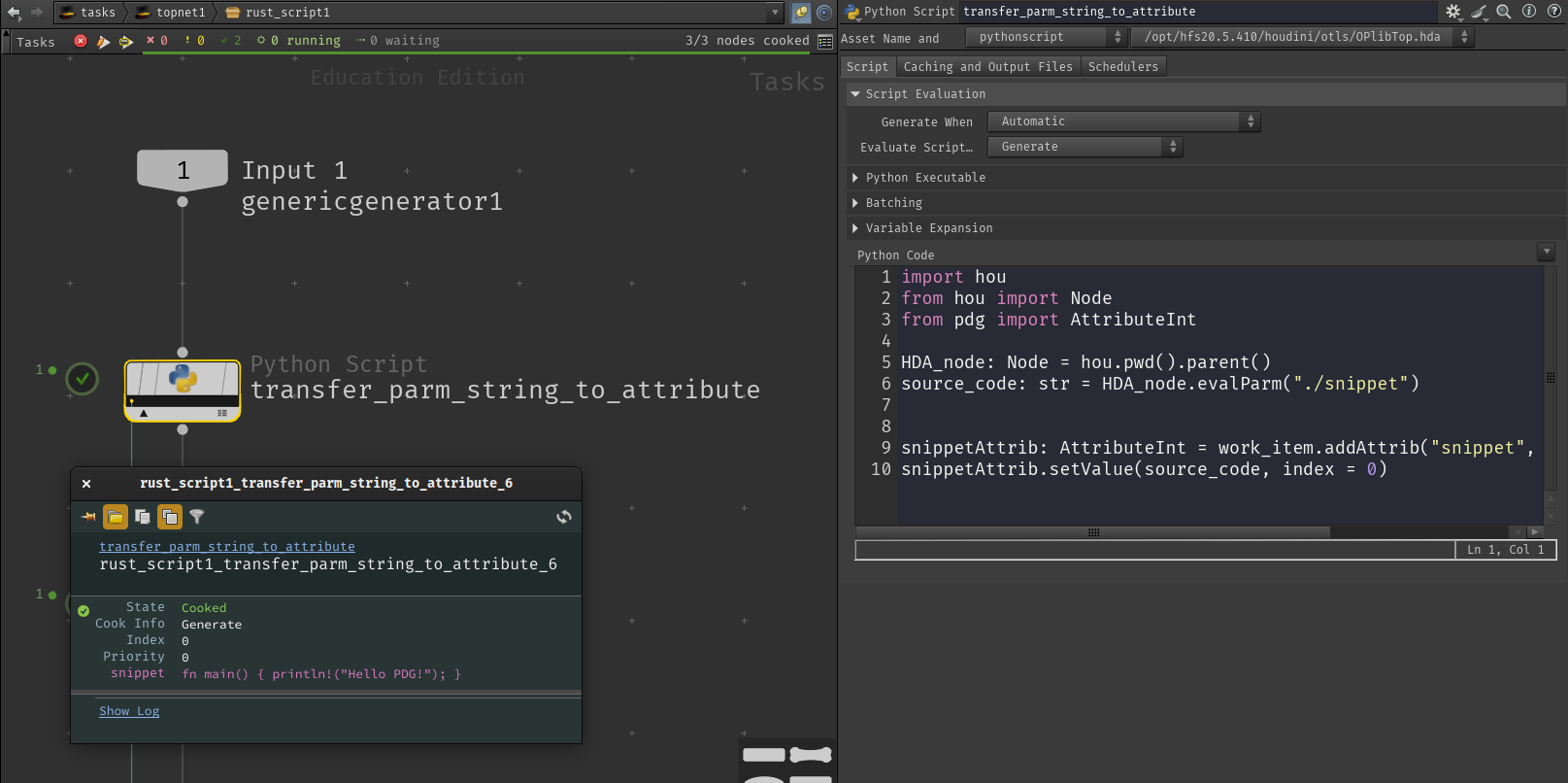Click the Python Script operator type icon
1568x783 pixels.
[x=852, y=12]
